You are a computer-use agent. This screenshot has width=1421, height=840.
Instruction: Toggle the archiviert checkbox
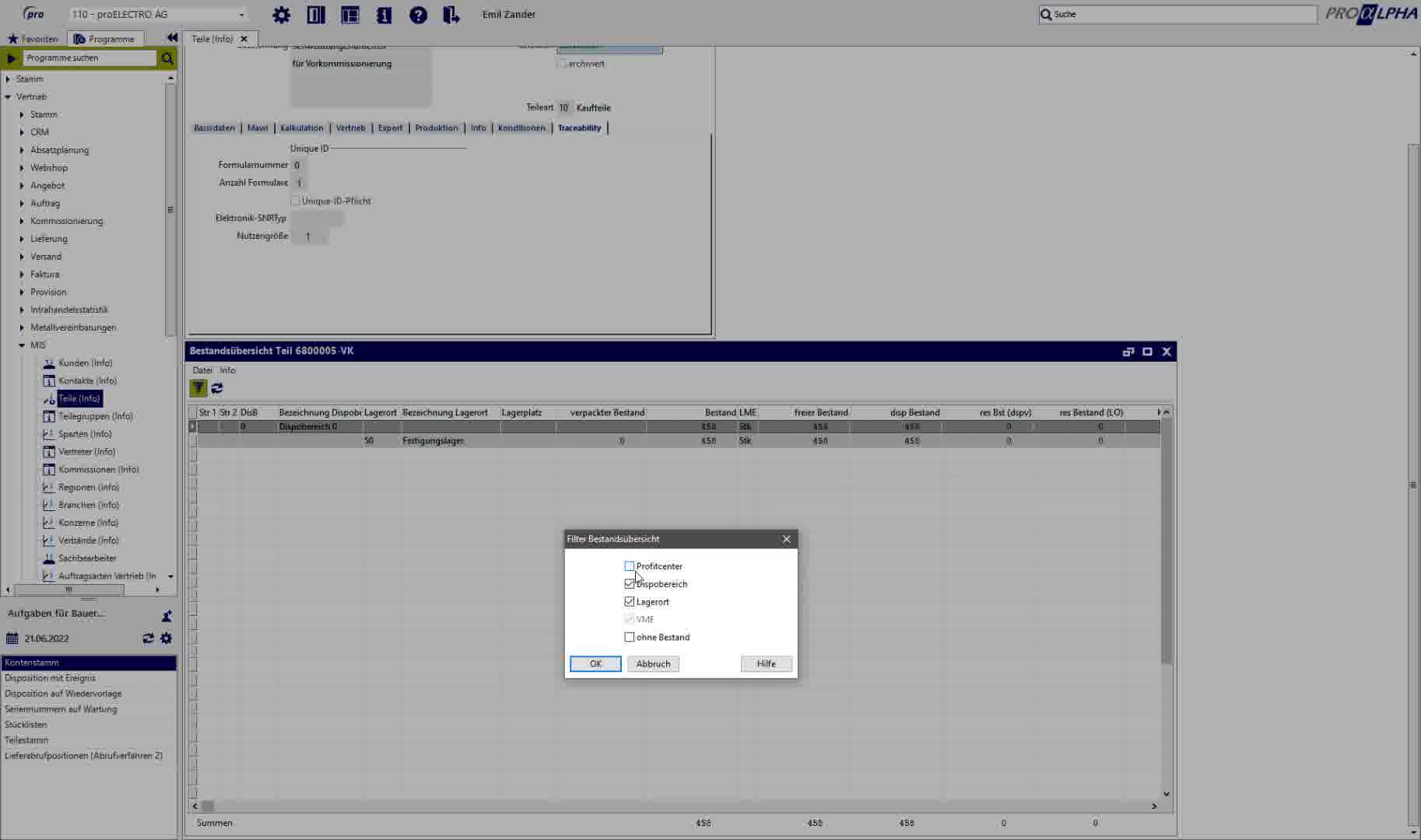pos(561,64)
